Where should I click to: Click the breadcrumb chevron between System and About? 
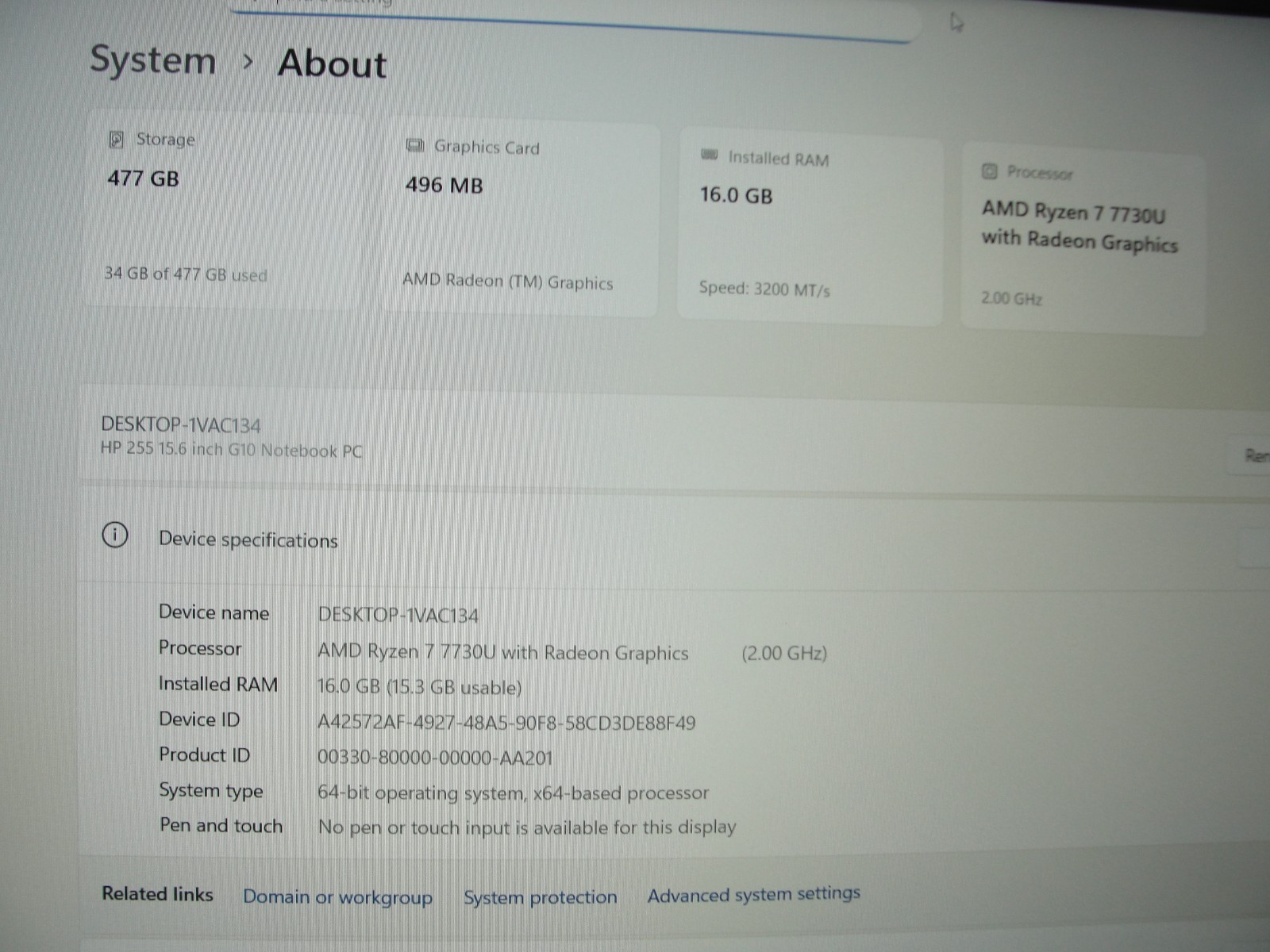click(248, 61)
